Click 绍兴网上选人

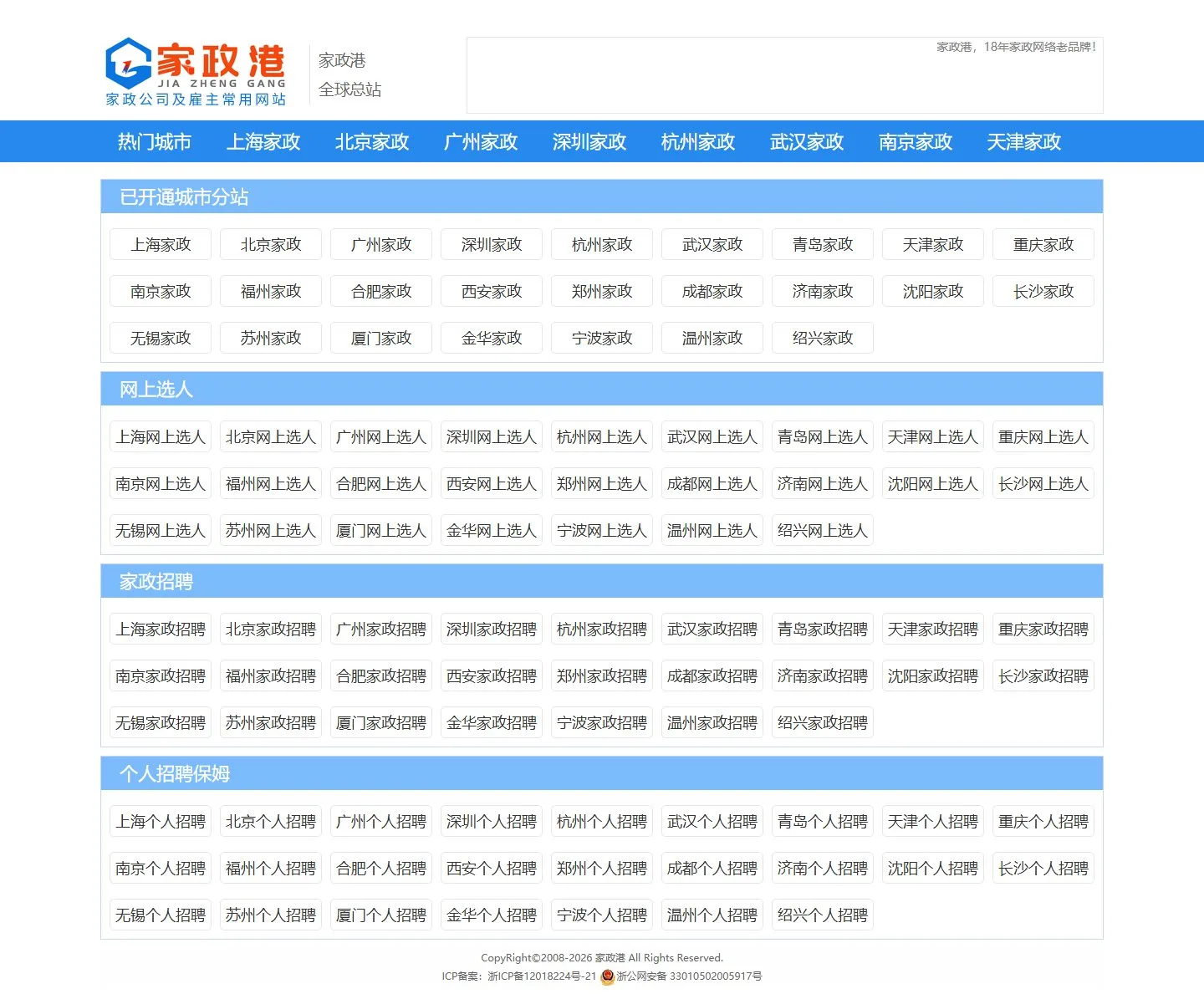point(823,530)
